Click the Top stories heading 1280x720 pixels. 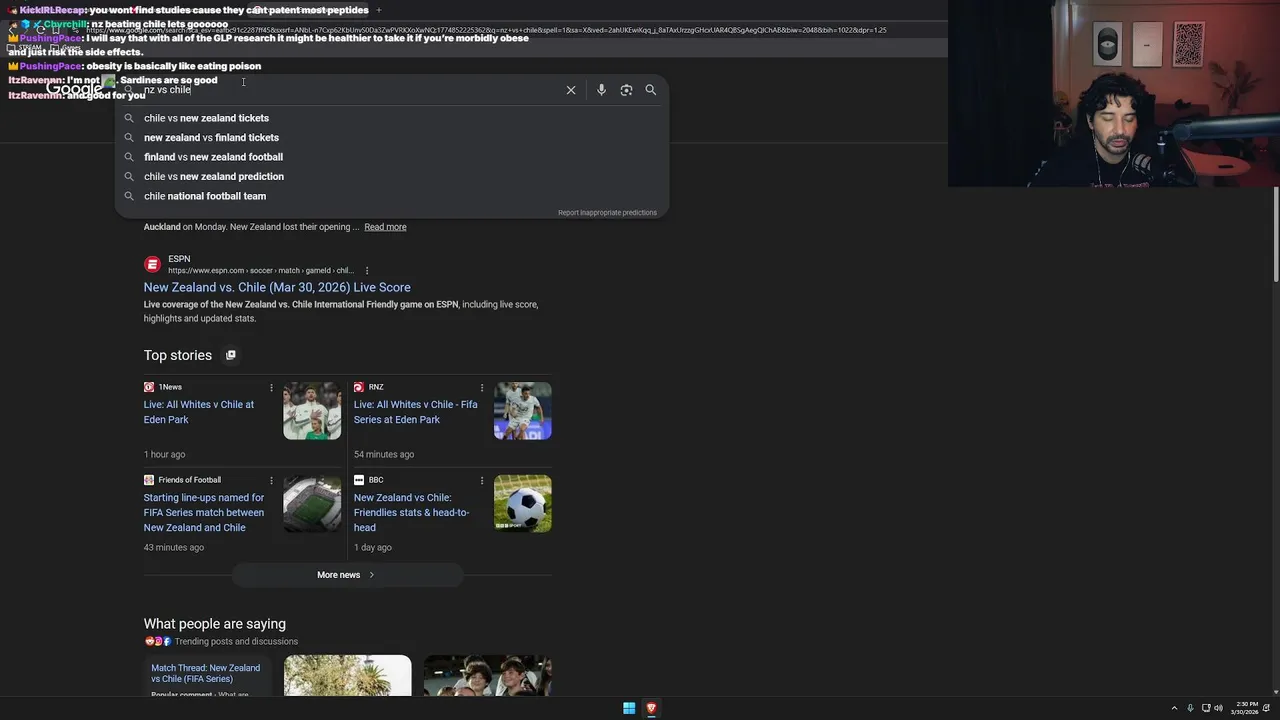pos(178,355)
